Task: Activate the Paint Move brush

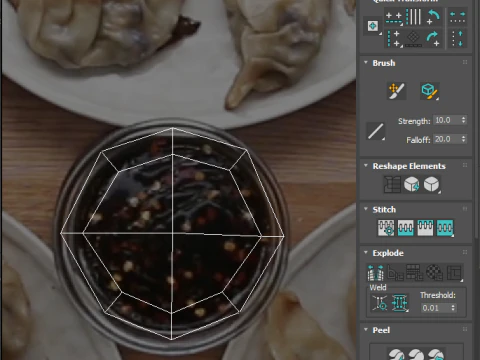Action: coord(396,91)
